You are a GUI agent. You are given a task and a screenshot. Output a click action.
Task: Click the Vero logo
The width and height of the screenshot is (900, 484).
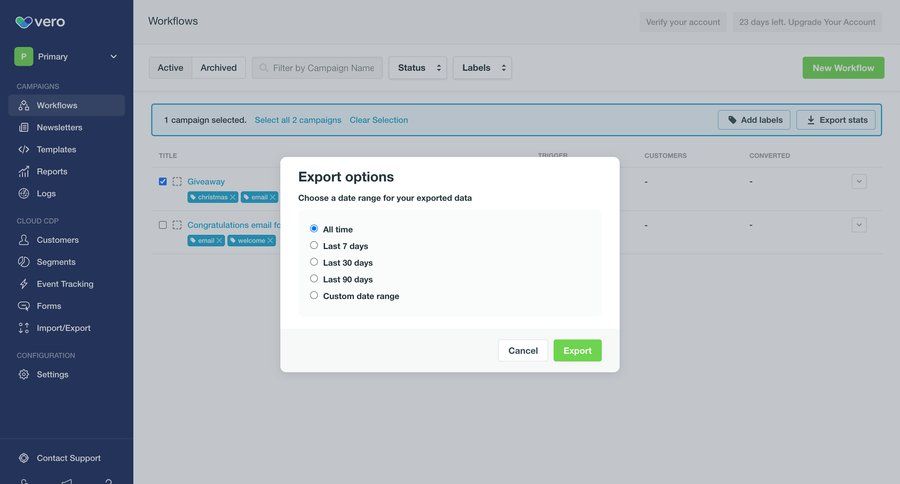40,22
